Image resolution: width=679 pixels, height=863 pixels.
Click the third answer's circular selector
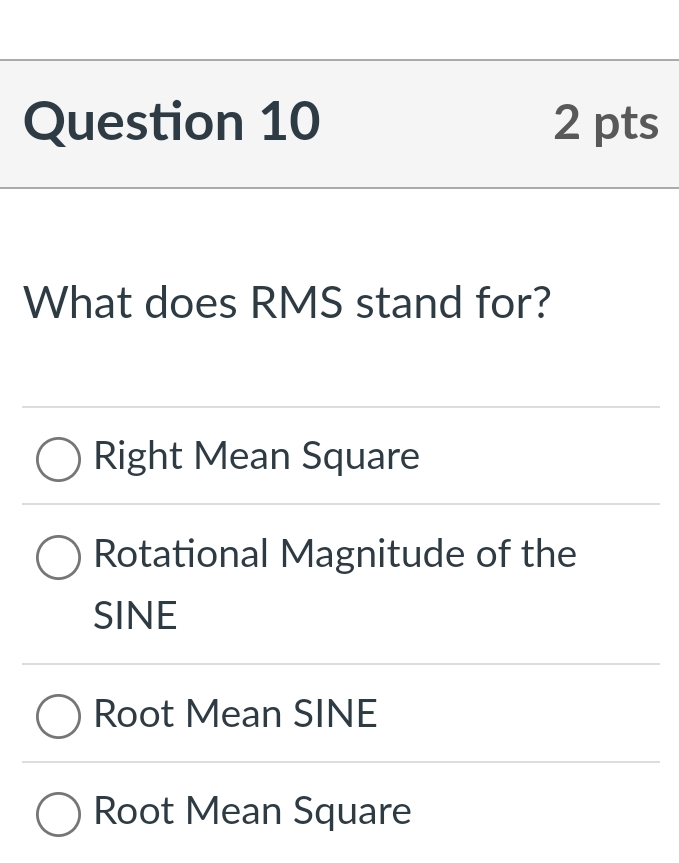pyautogui.click(x=58, y=716)
